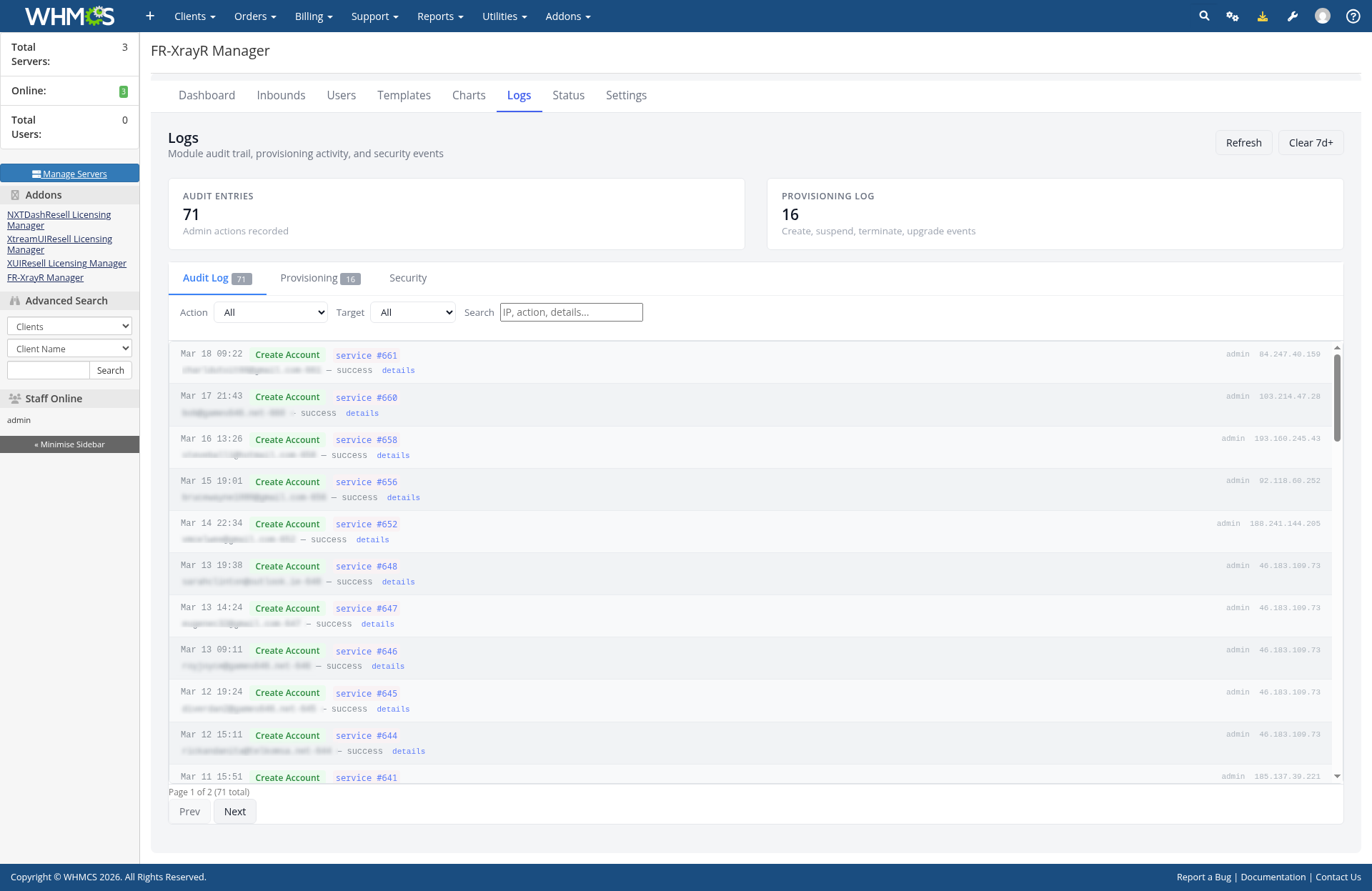The height and width of the screenshot is (891, 1372).
Task: Expand the Action filter dropdown
Action: point(271,312)
